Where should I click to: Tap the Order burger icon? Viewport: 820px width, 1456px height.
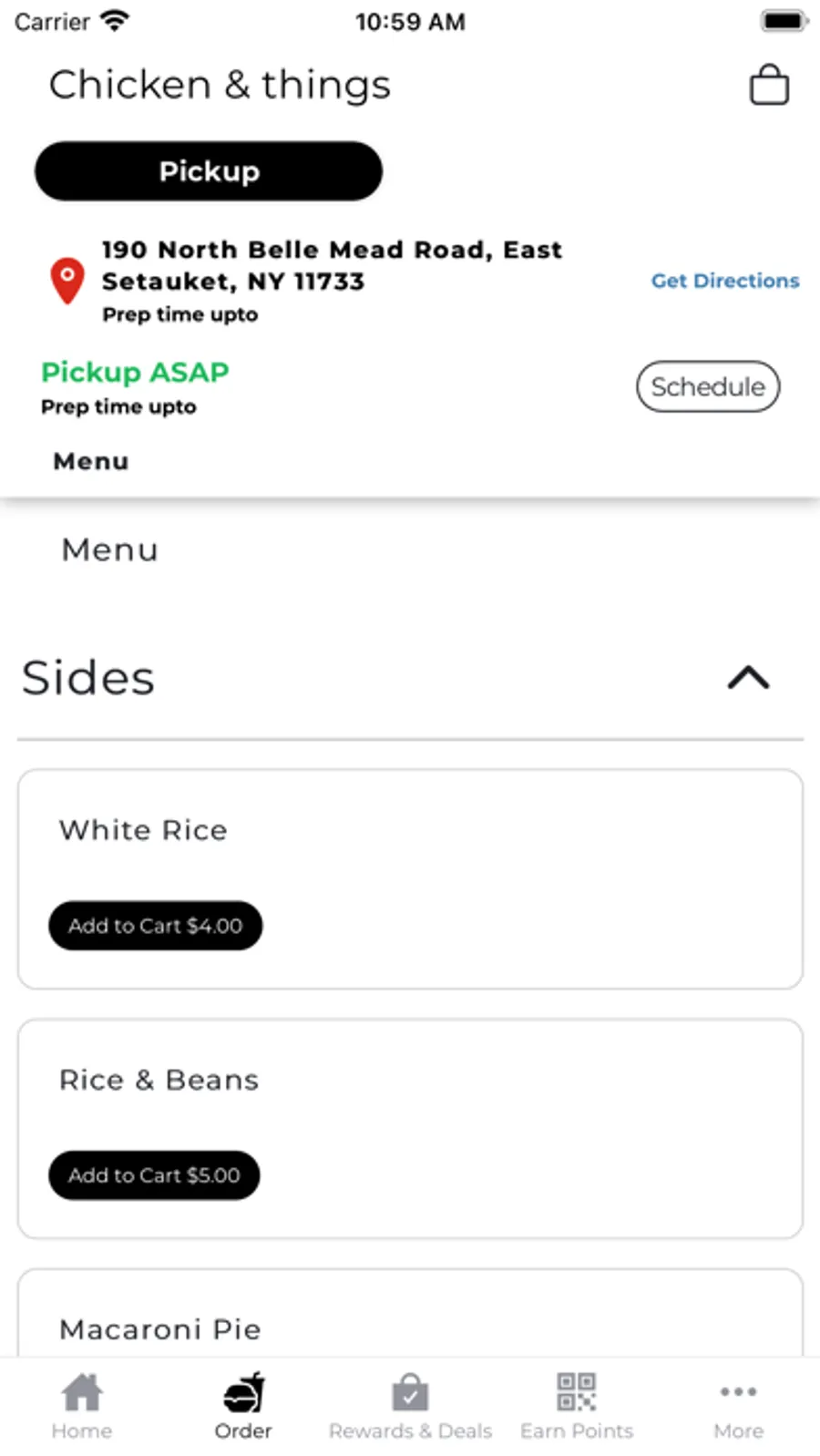(243, 1392)
